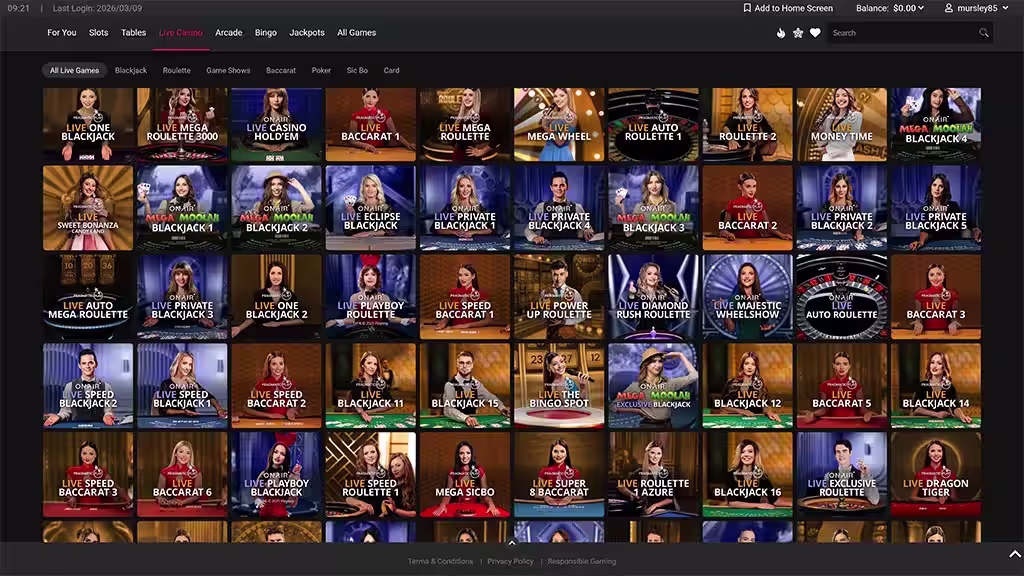
Task: Launch Live Exclusive Roulette
Action: [842, 475]
